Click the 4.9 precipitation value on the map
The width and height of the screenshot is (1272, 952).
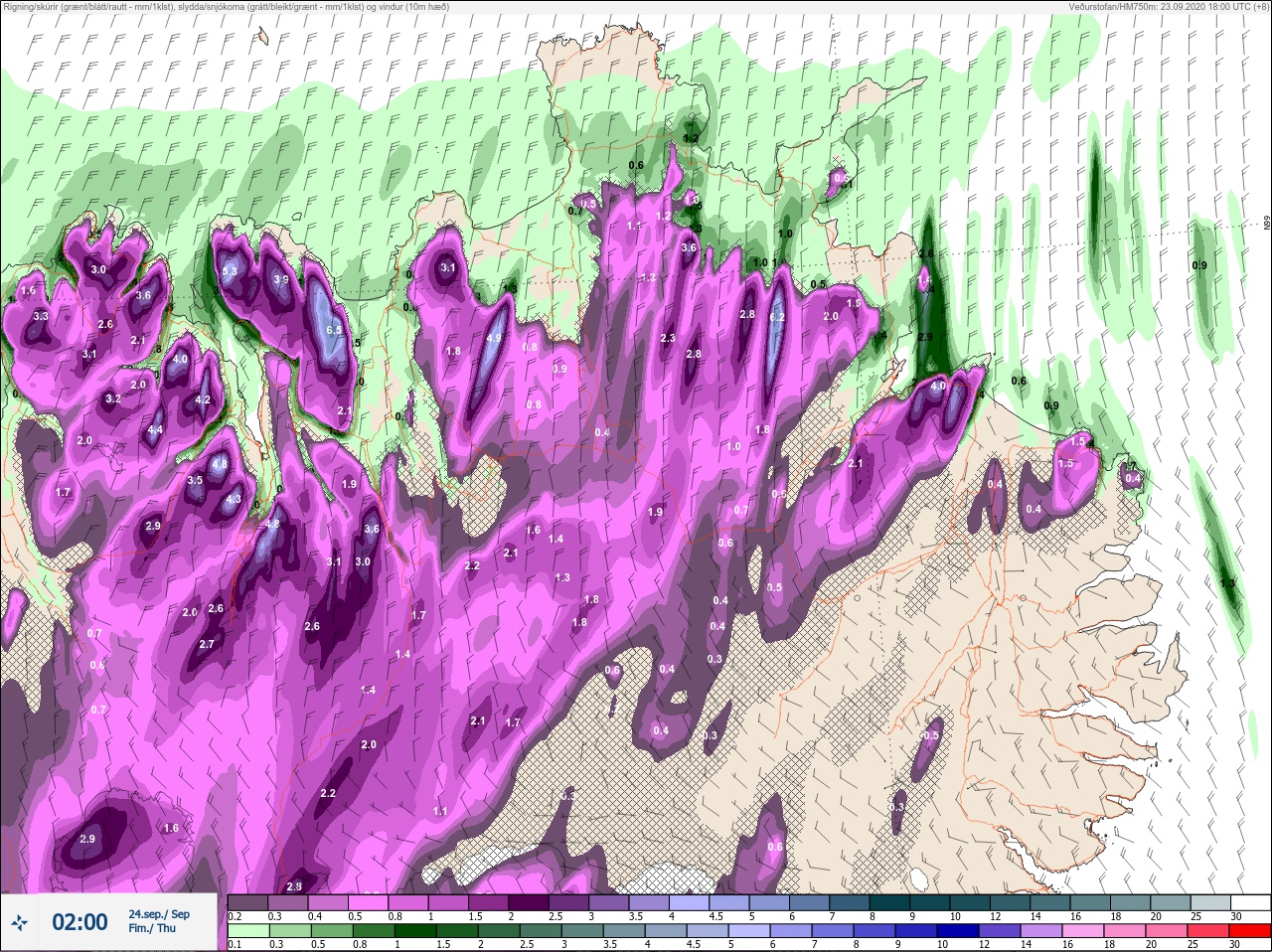(x=494, y=339)
